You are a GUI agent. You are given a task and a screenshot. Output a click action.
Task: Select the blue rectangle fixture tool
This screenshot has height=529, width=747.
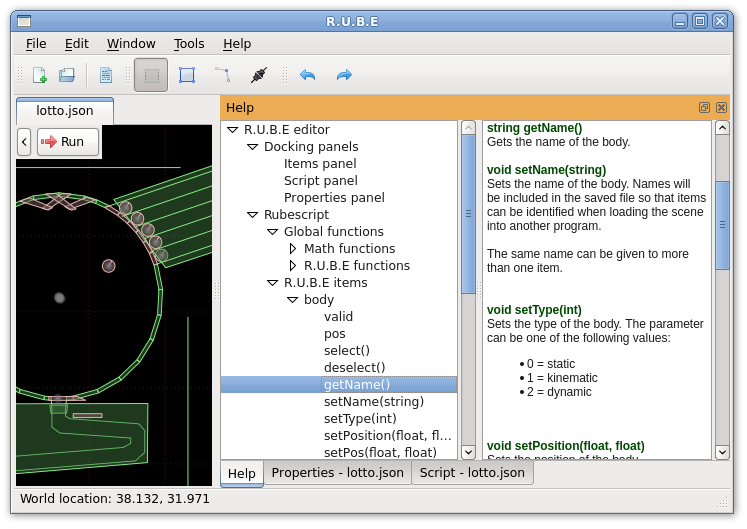point(187,75)
